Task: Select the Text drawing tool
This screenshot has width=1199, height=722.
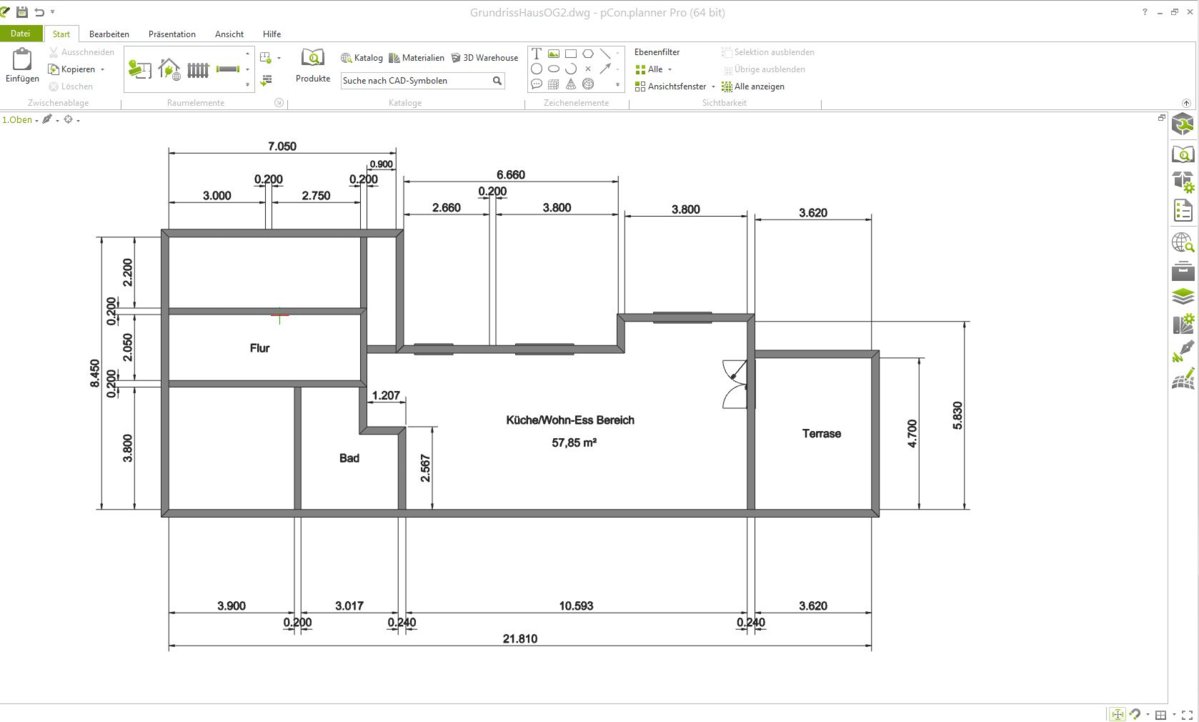Action: pos(537,54)
